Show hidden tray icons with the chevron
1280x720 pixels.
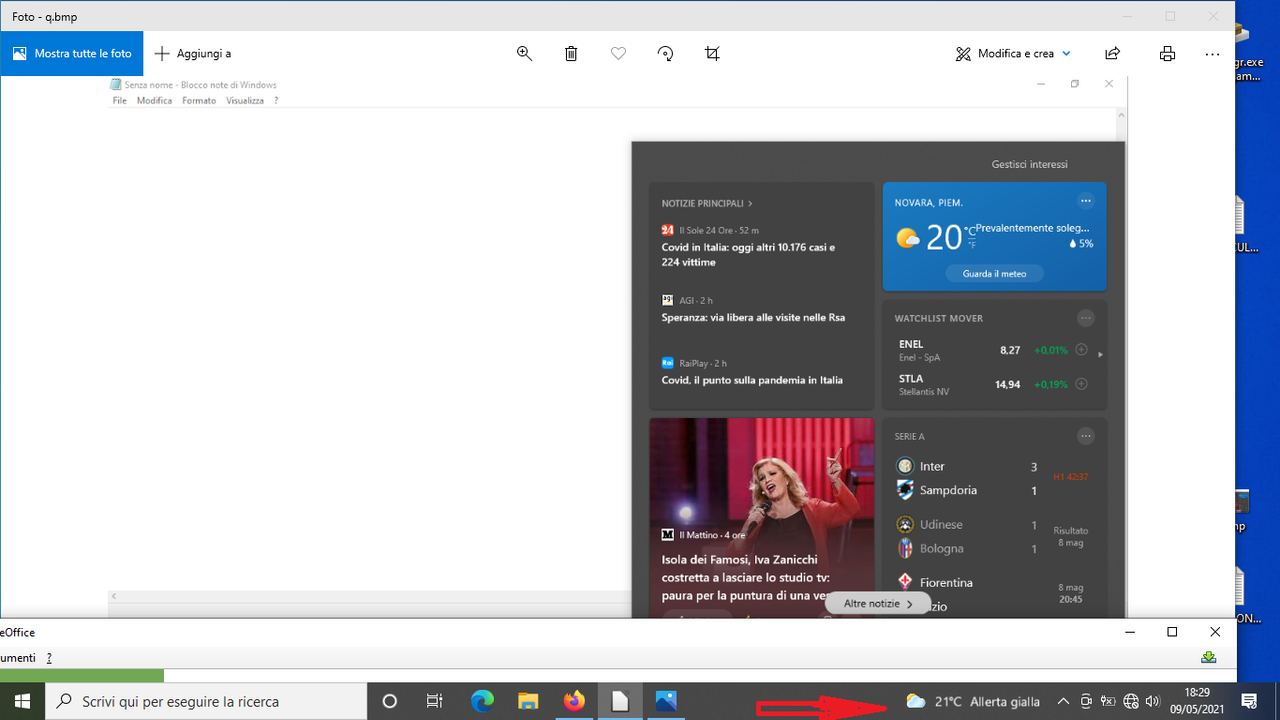click(1063, 702)
